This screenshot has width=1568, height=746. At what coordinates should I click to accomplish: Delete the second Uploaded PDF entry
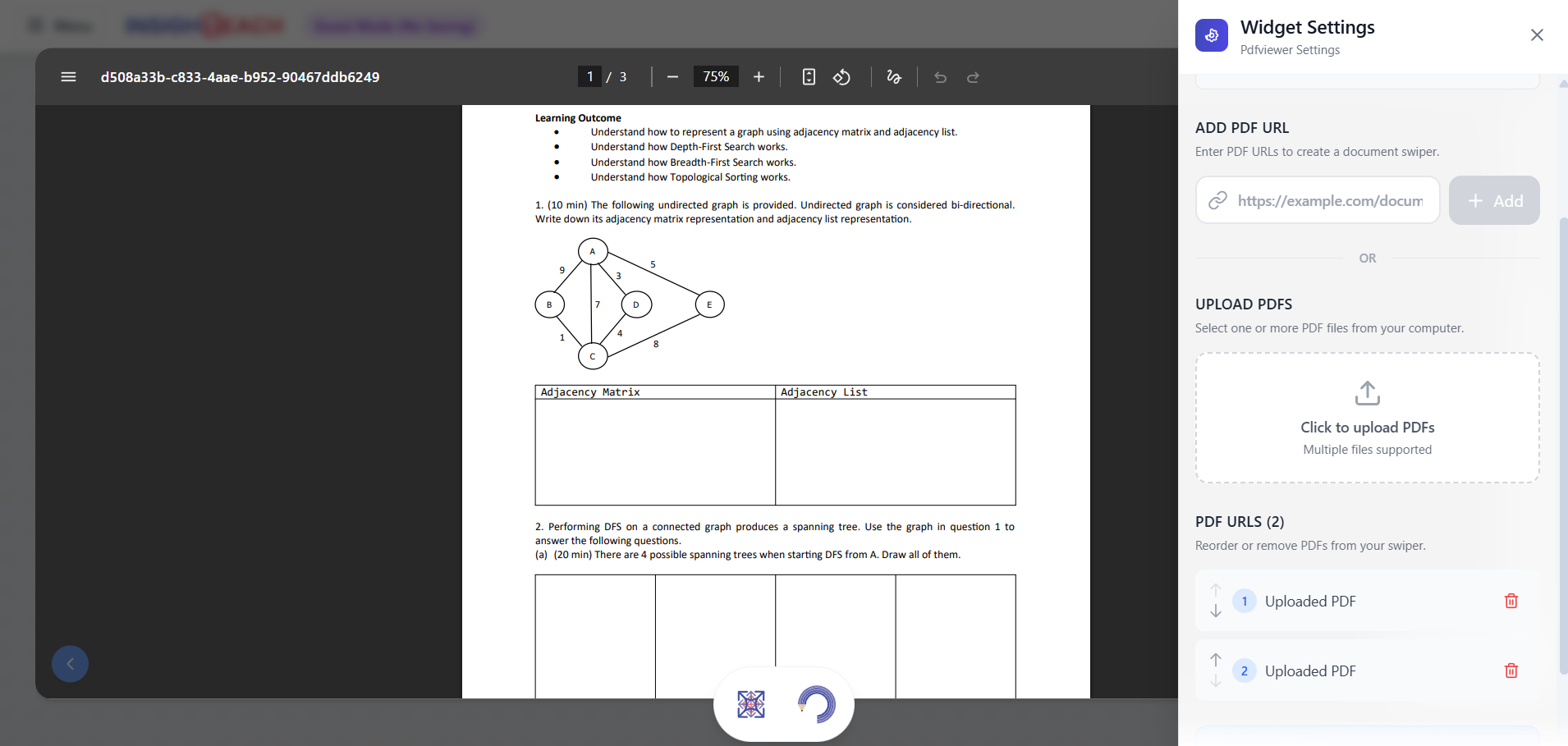click(1511, 670)
